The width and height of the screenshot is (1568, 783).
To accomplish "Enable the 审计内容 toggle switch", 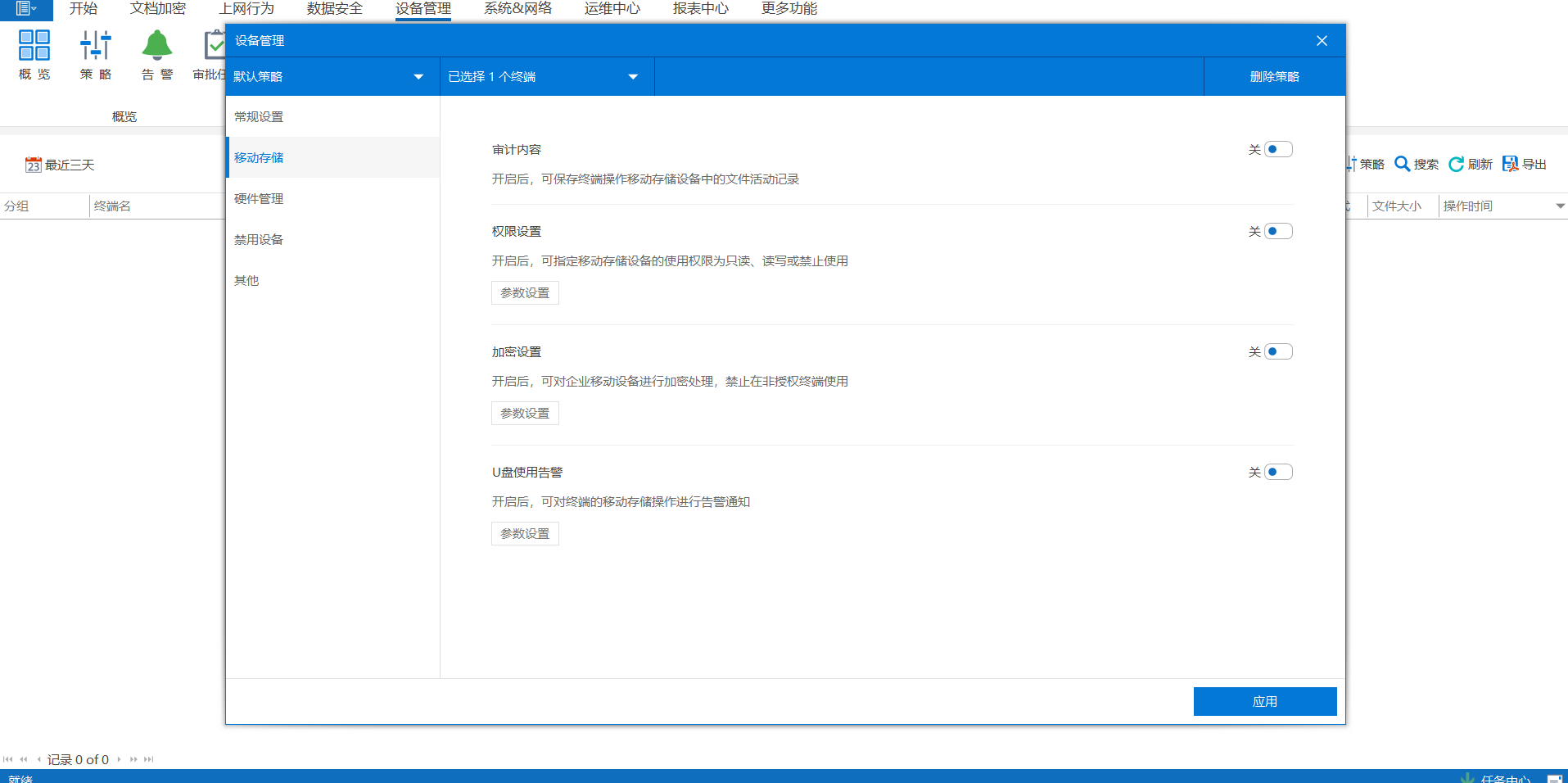I will click(1277, 149).
